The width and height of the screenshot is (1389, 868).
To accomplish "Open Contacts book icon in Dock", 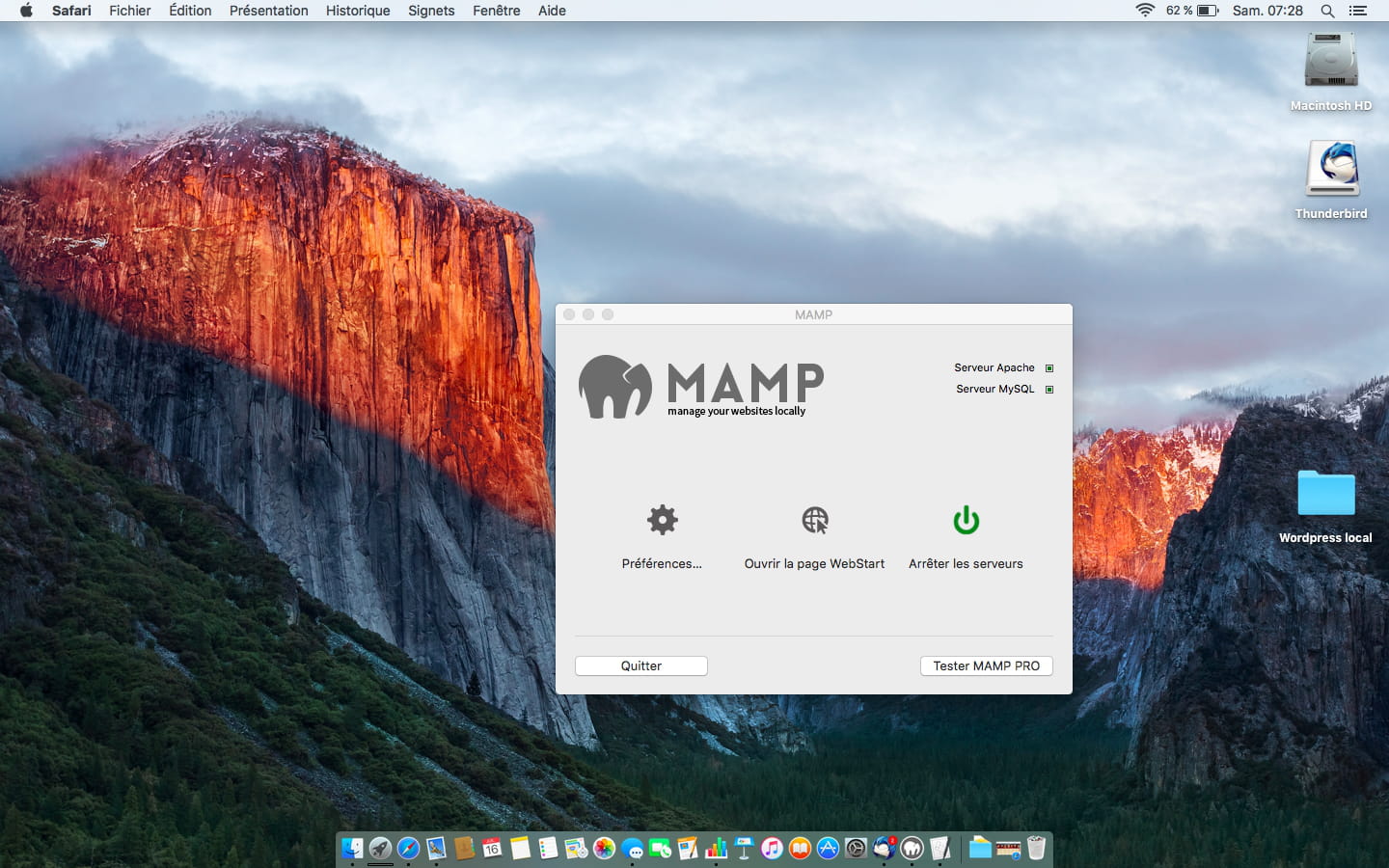I will pos(464,848).
